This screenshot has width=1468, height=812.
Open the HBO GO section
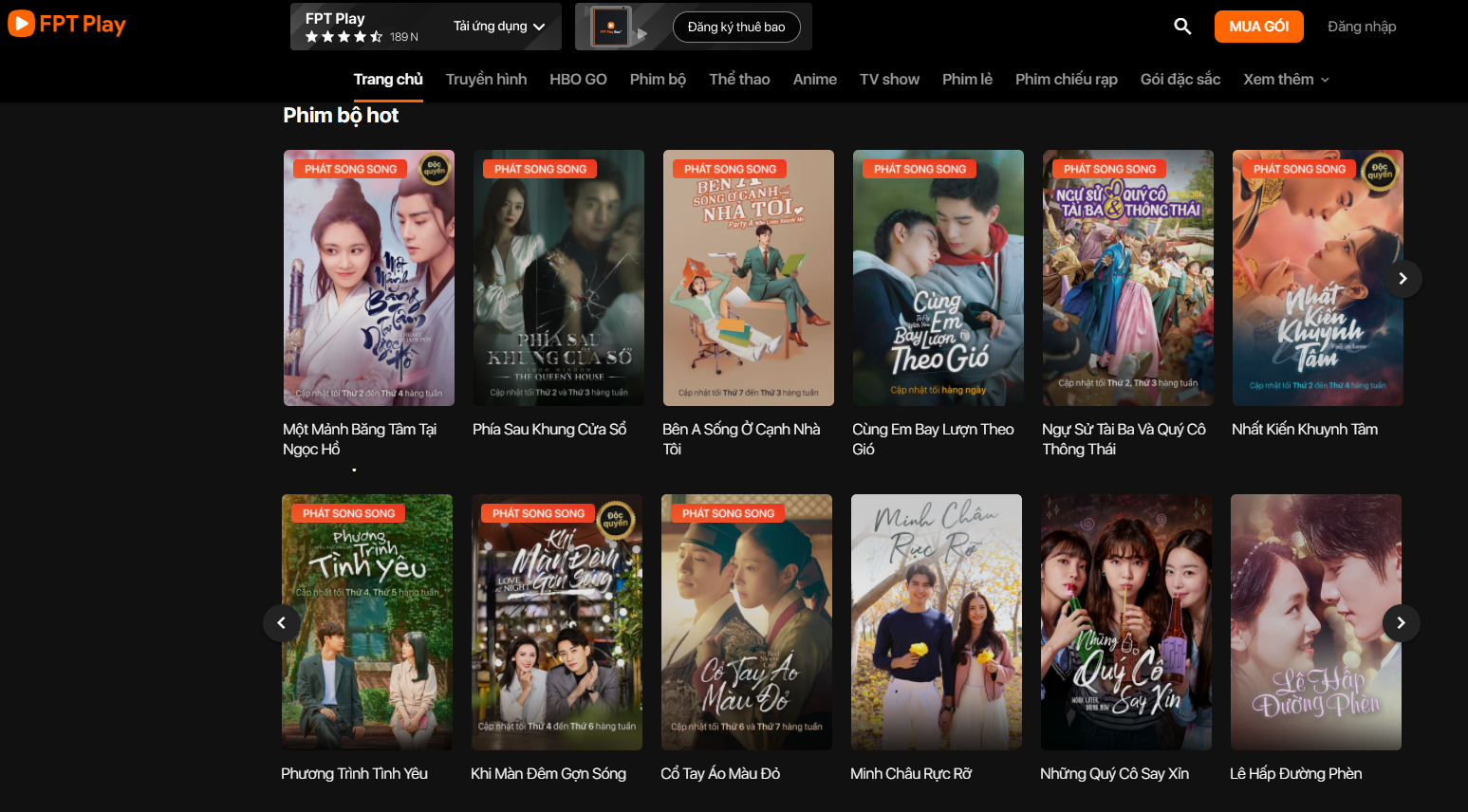click(x=578, y=79)
